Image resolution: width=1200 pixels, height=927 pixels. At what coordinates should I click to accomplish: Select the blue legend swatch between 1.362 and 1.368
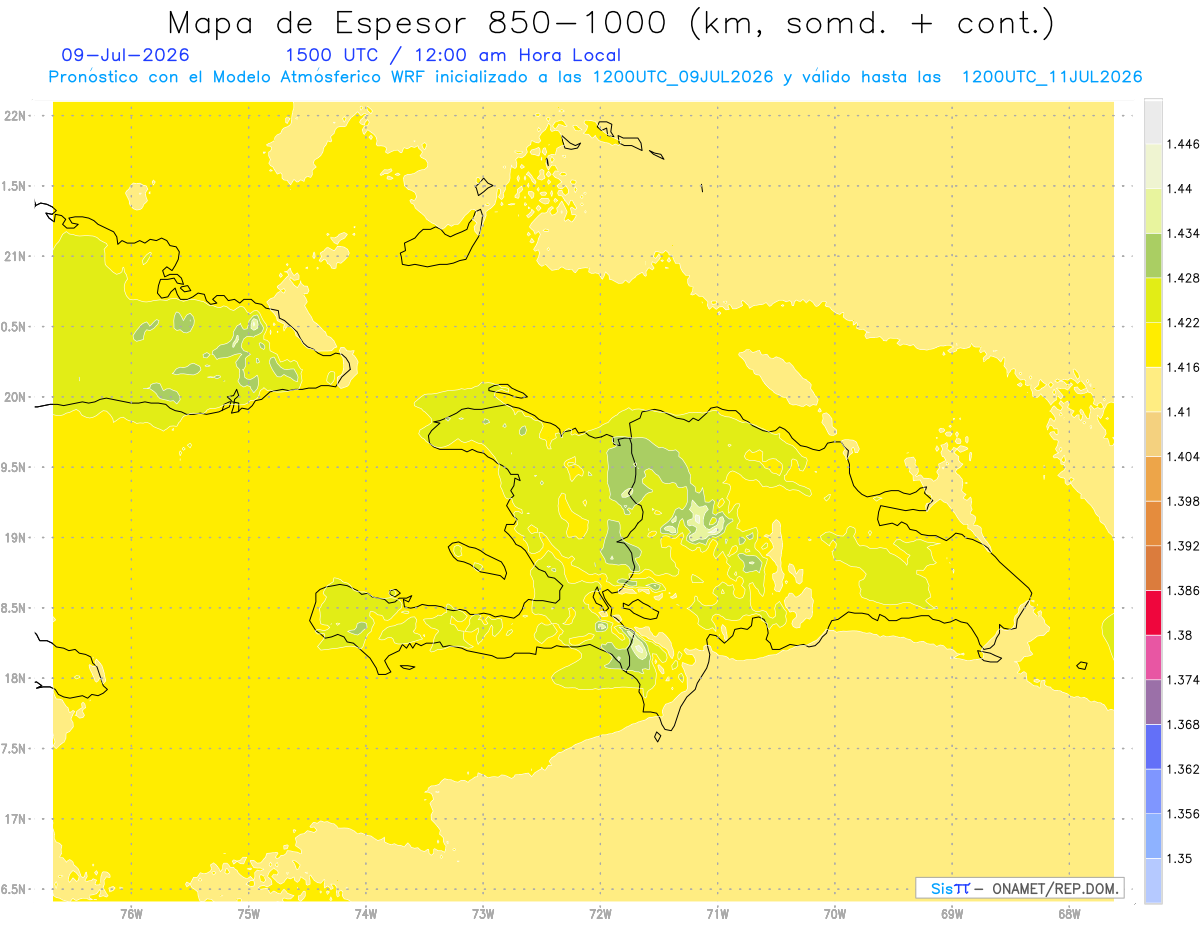coord(1153,747)
